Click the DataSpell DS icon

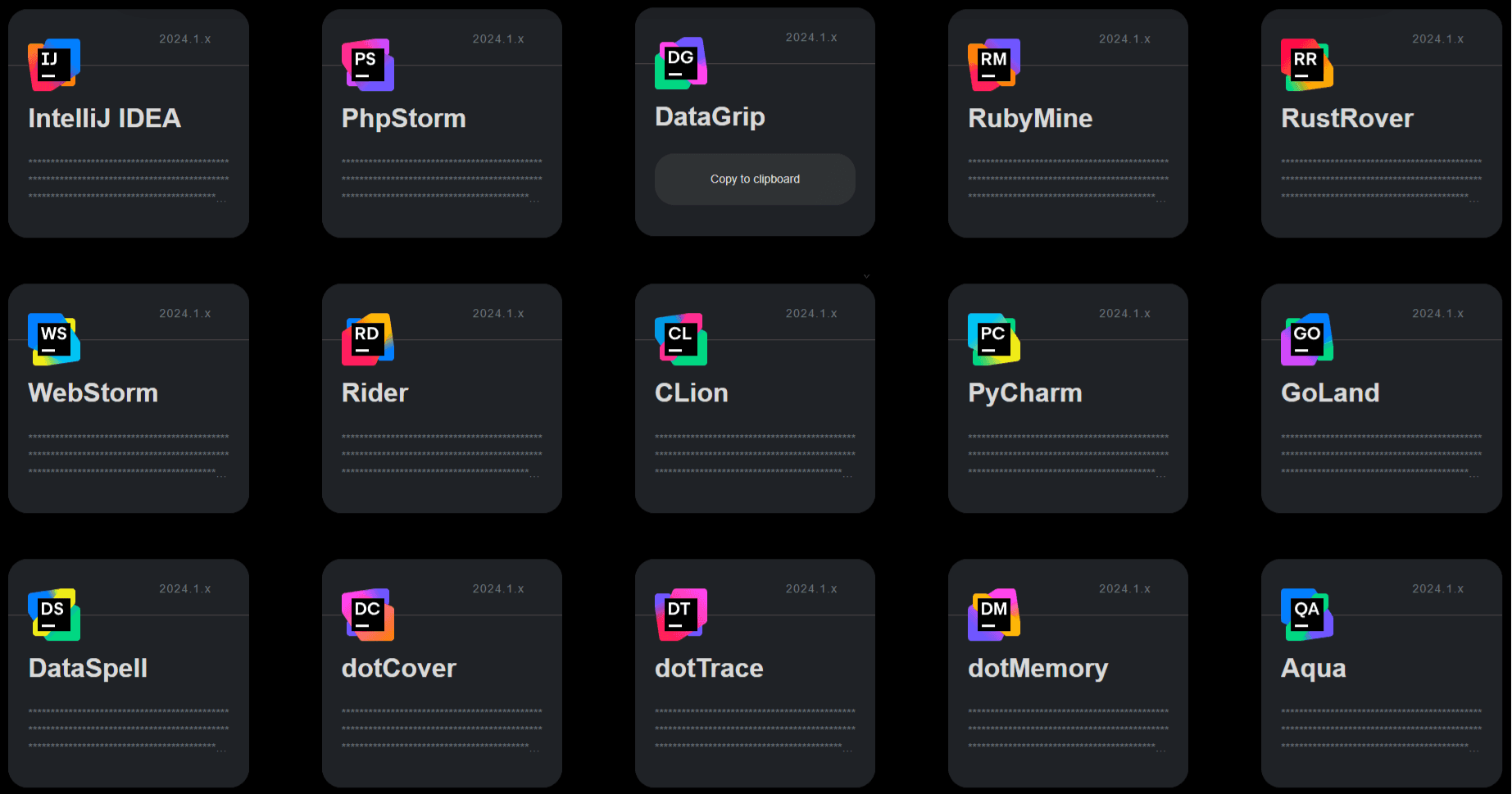[54, 615]
